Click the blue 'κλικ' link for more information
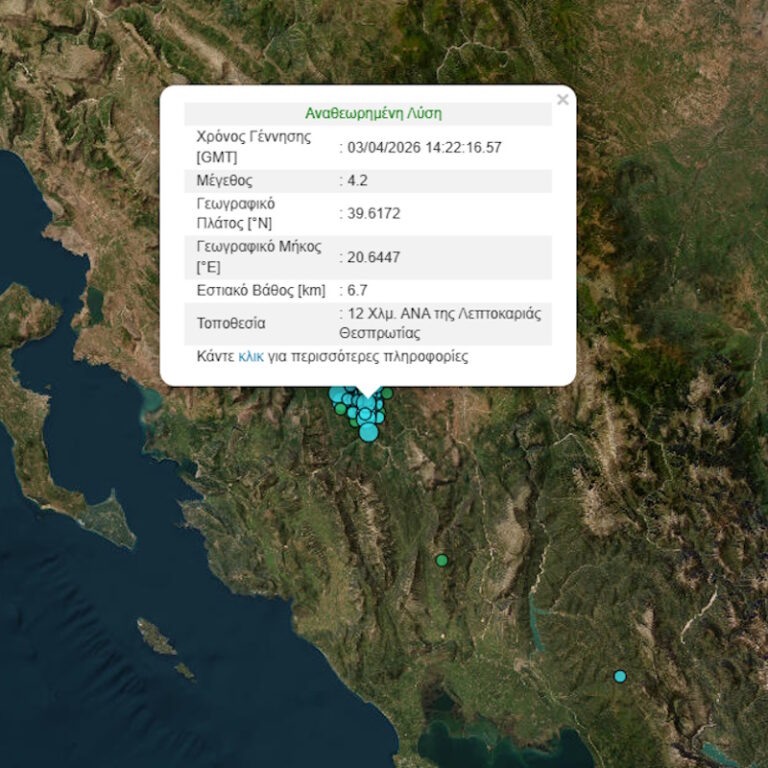This screenshot has height=768, width=768. click(251, 356)
